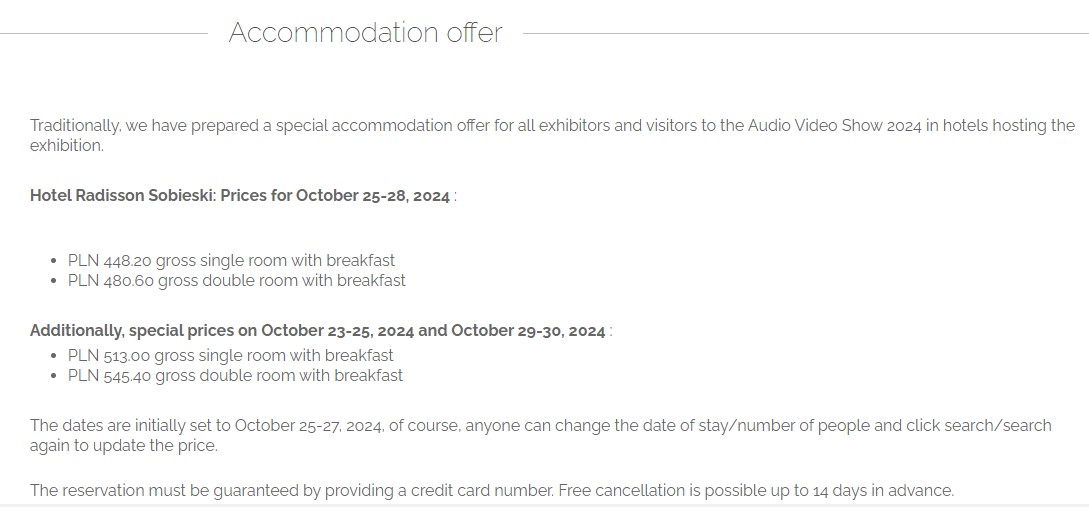Click the bullet before PLN 513.00
The width and height of the screenshot is (1089, 507).
pos(53,357)
